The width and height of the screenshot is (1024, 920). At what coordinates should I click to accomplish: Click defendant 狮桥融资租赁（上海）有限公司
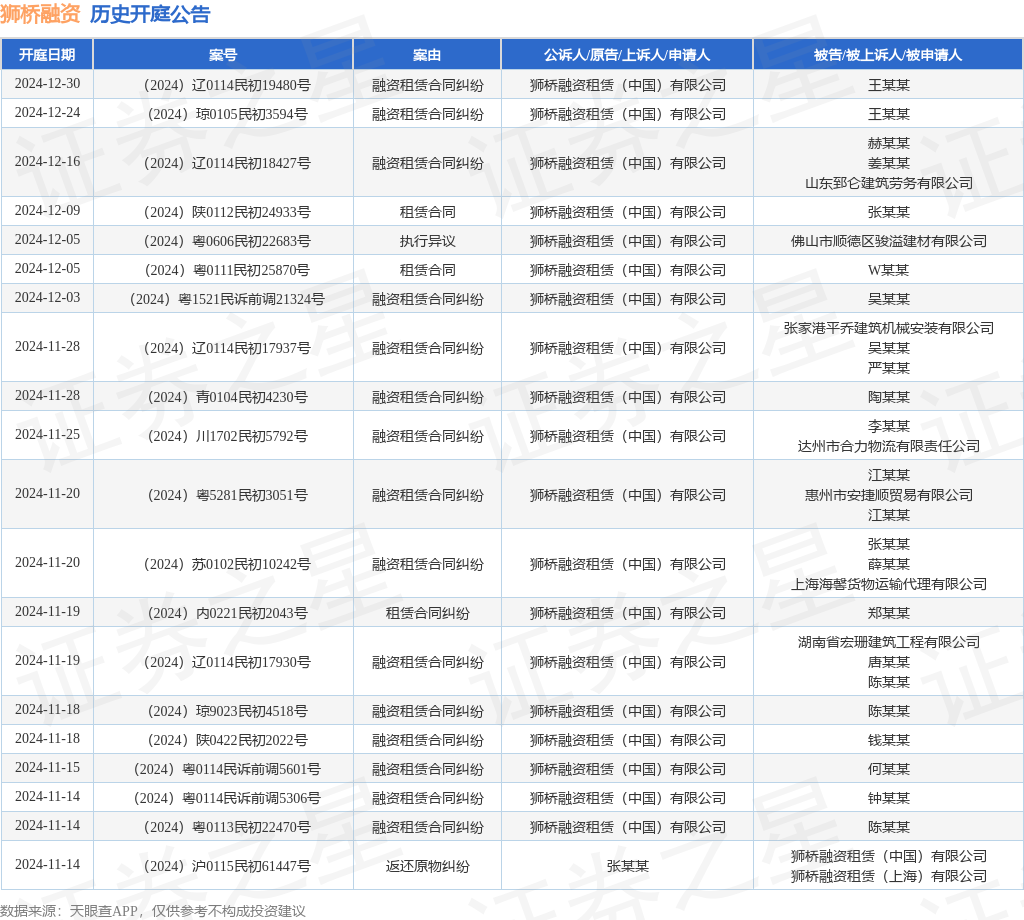(889, 876)
